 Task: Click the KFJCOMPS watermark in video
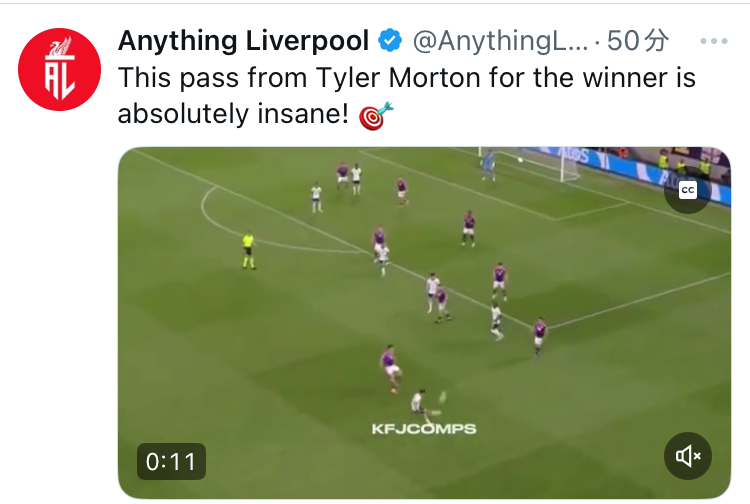point(424,428)
